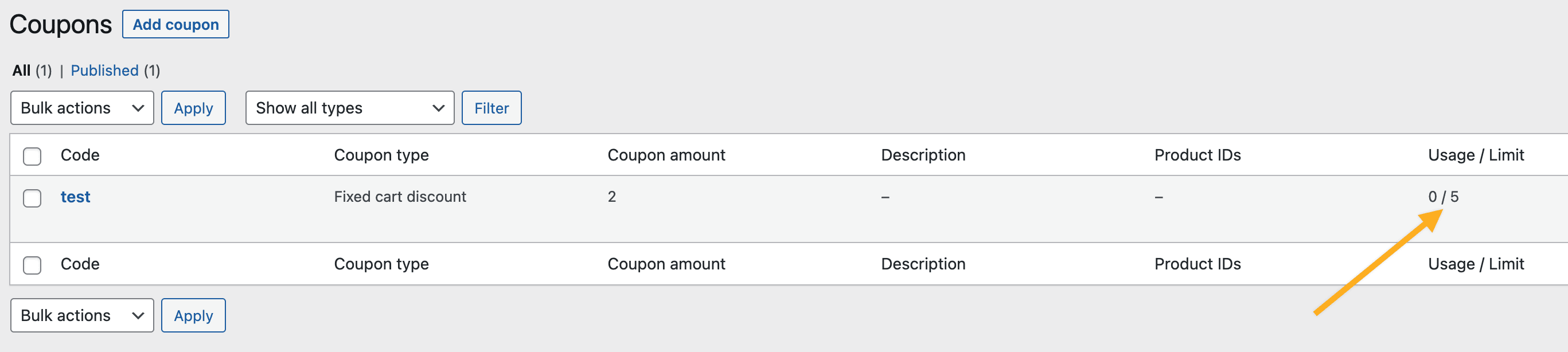This screenshot has width=1568, height=352.
Task: Open the Bulk actions dropdown at bottom
Action: pyautogui.click(x=81, y=315)
